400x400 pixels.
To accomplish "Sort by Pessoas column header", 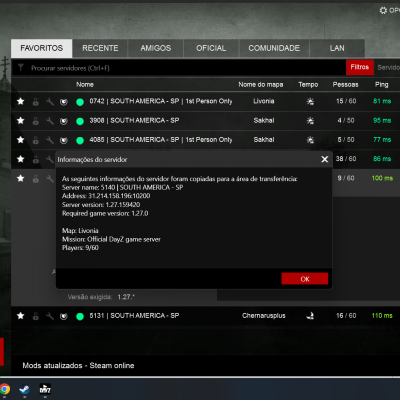I will click(x=345, y=85).
